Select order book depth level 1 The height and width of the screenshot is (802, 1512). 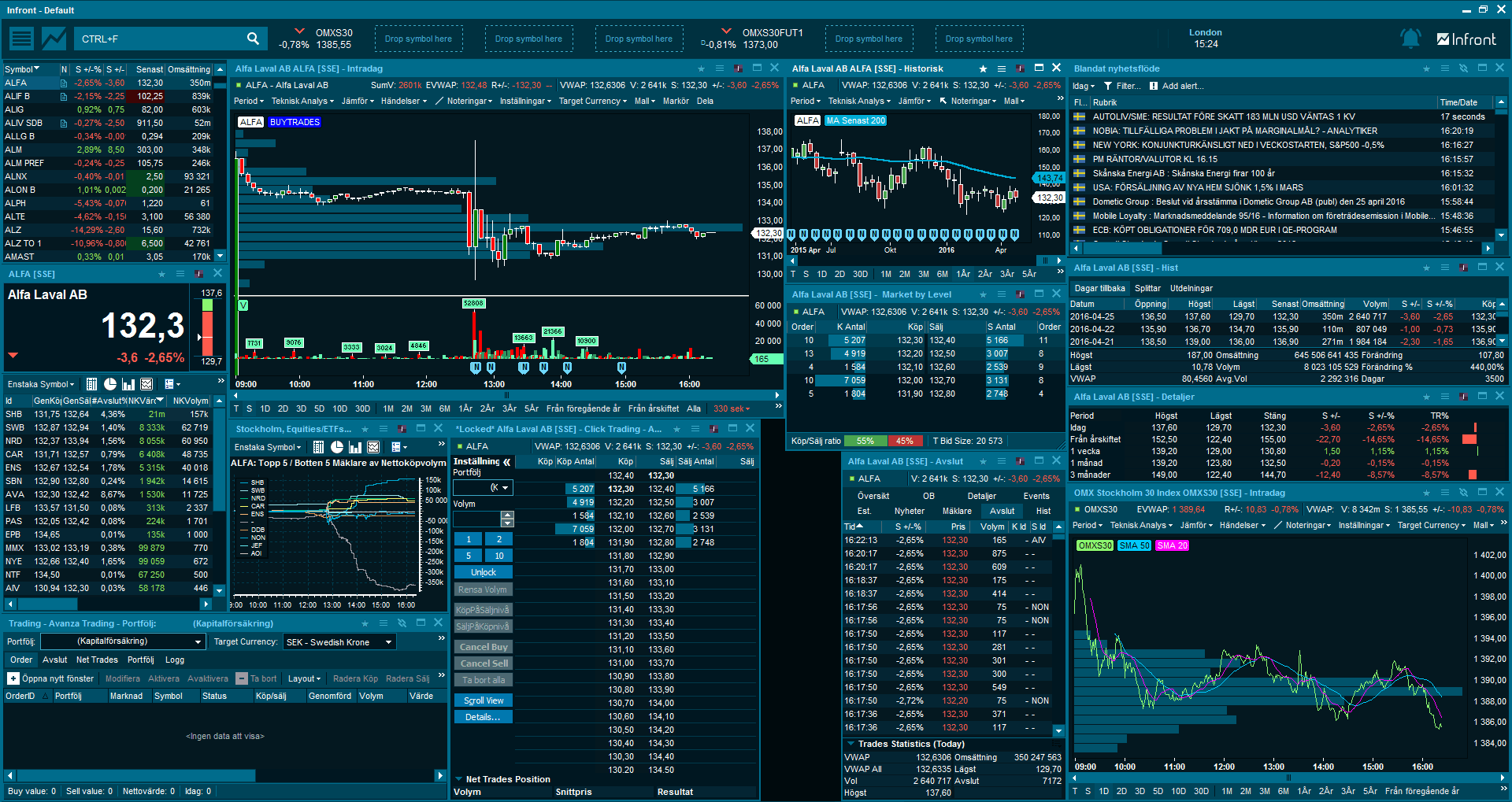coord(469,539)
